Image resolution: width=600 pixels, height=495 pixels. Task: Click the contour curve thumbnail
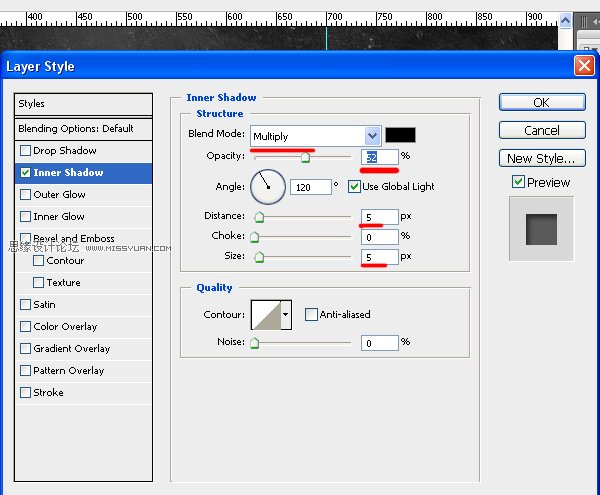[x=266, y=315]
